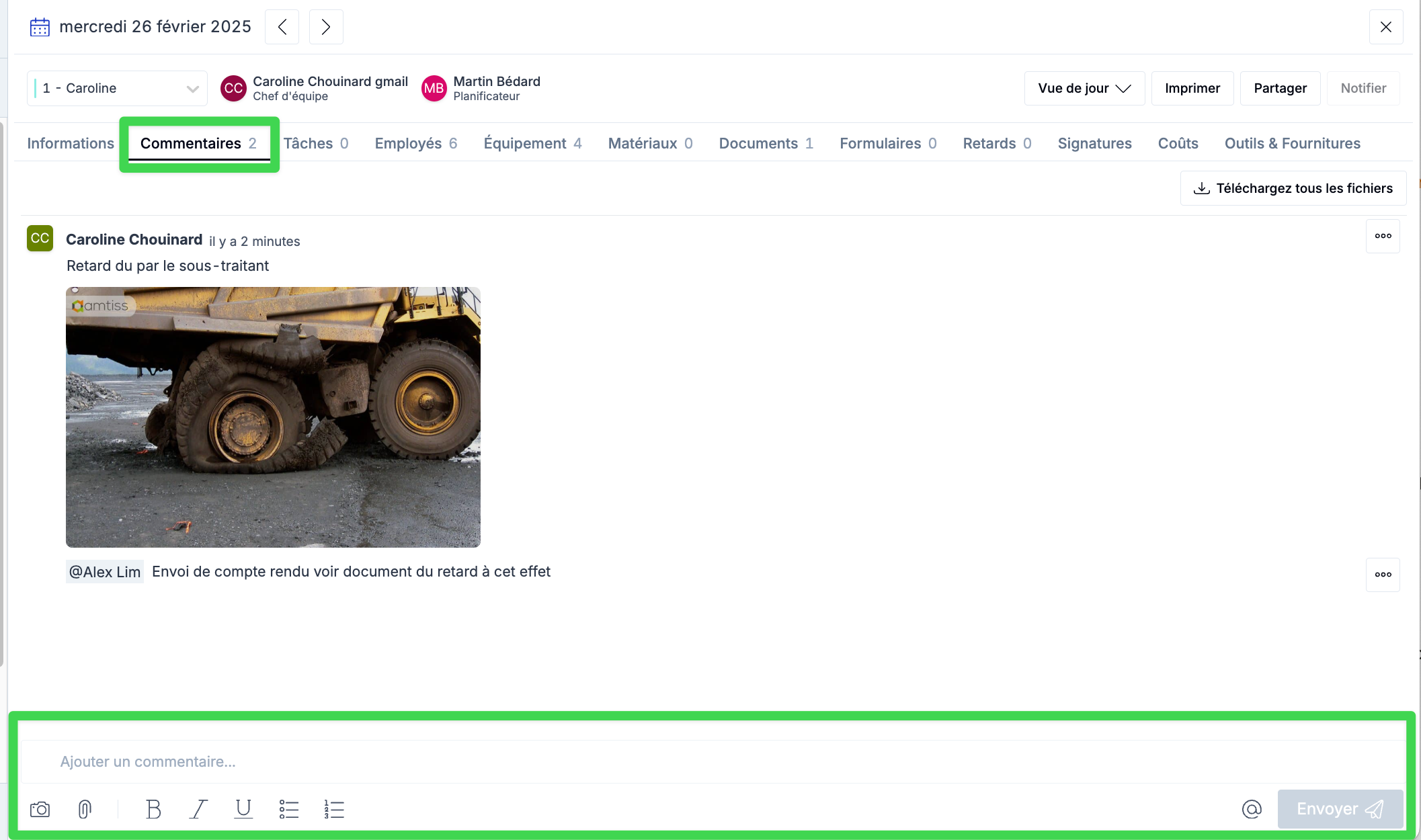
Task: Click the @ mention icon
Action: (x=1252, y=809)
